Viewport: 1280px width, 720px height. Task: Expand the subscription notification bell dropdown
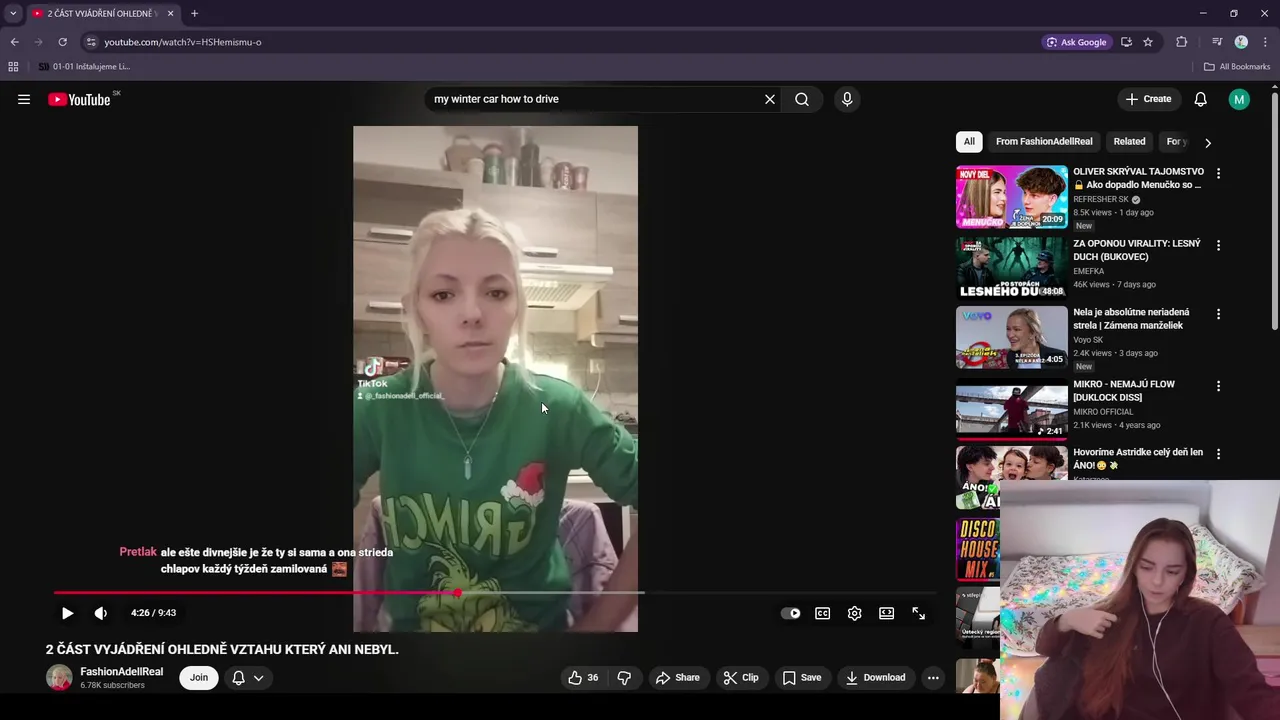click(x=248, y=677)
